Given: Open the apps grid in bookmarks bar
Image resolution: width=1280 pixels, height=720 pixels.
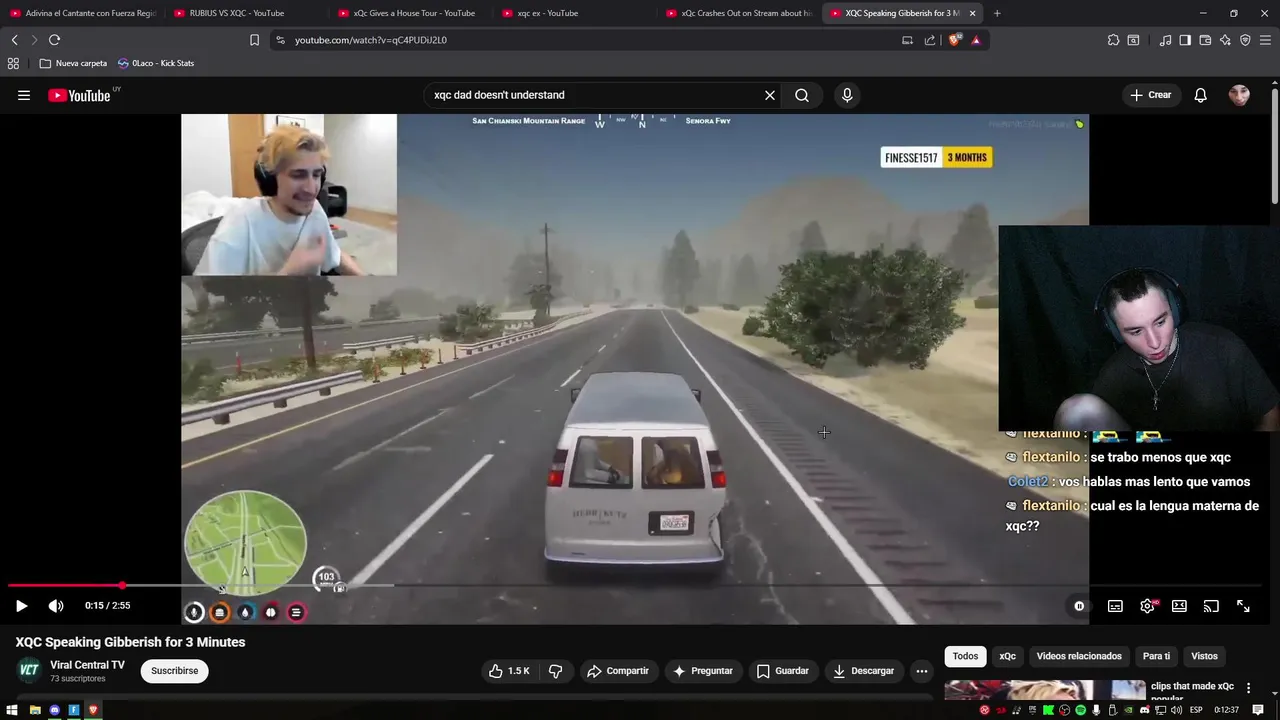Looking at the screenshot, I should (x=13, y=63).
